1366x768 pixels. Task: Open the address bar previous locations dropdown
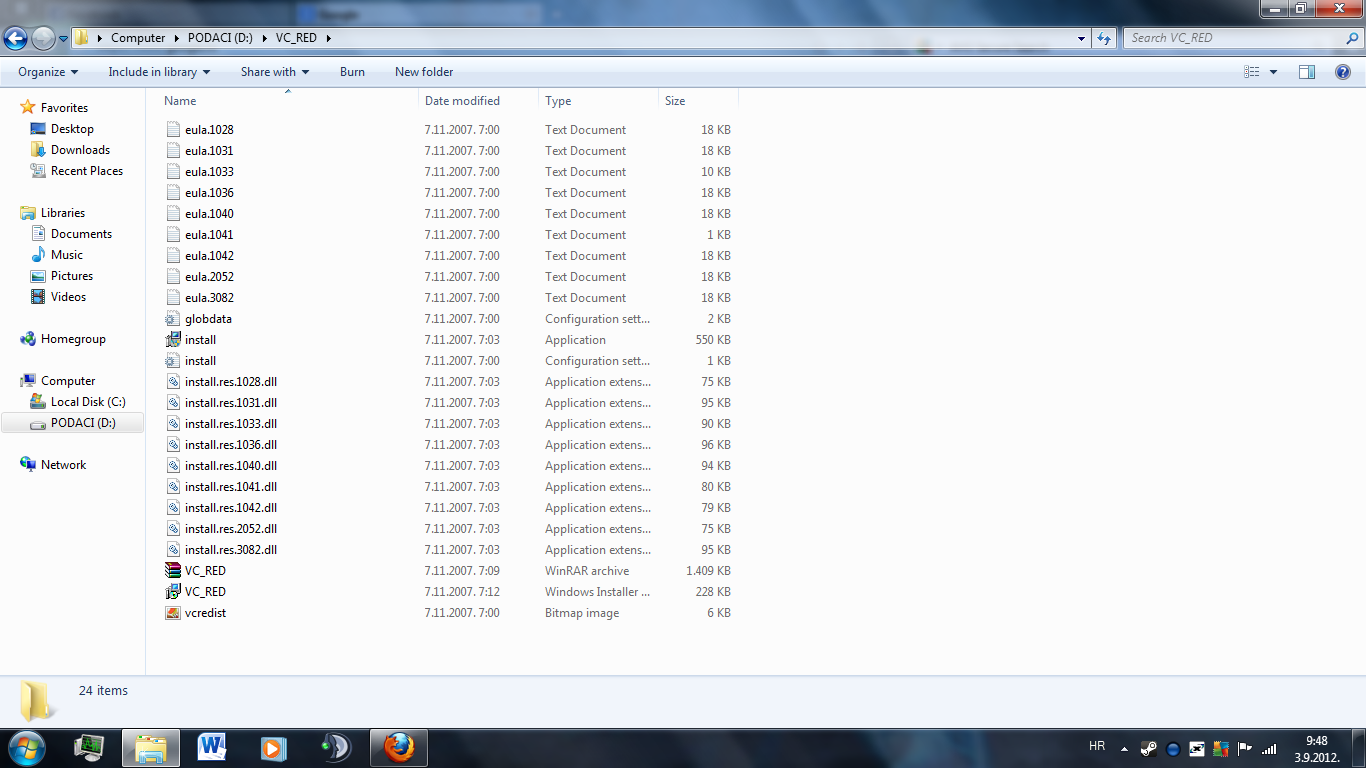point(1082,38)
